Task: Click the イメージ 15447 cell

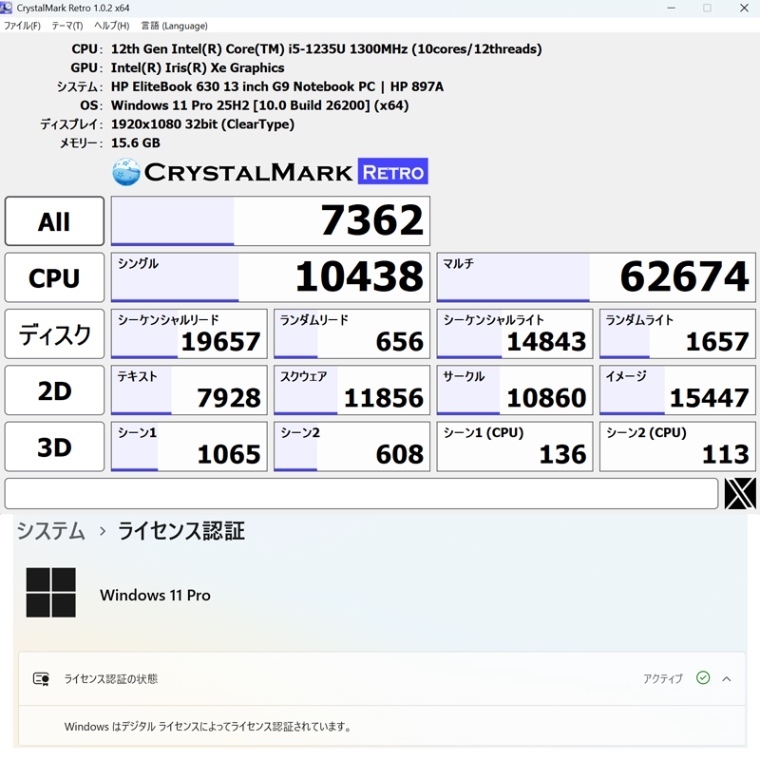Action: [x=677, y=390]
